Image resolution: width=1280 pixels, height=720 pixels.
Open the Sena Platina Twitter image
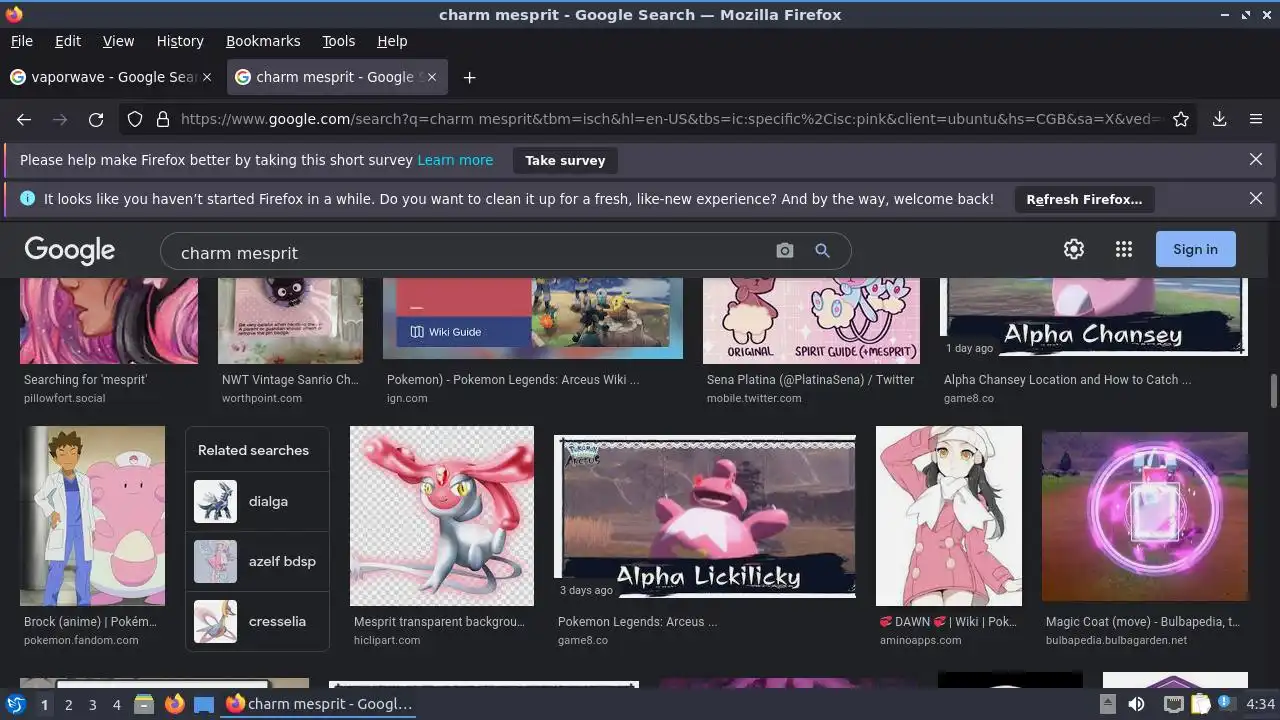[811, 321]
